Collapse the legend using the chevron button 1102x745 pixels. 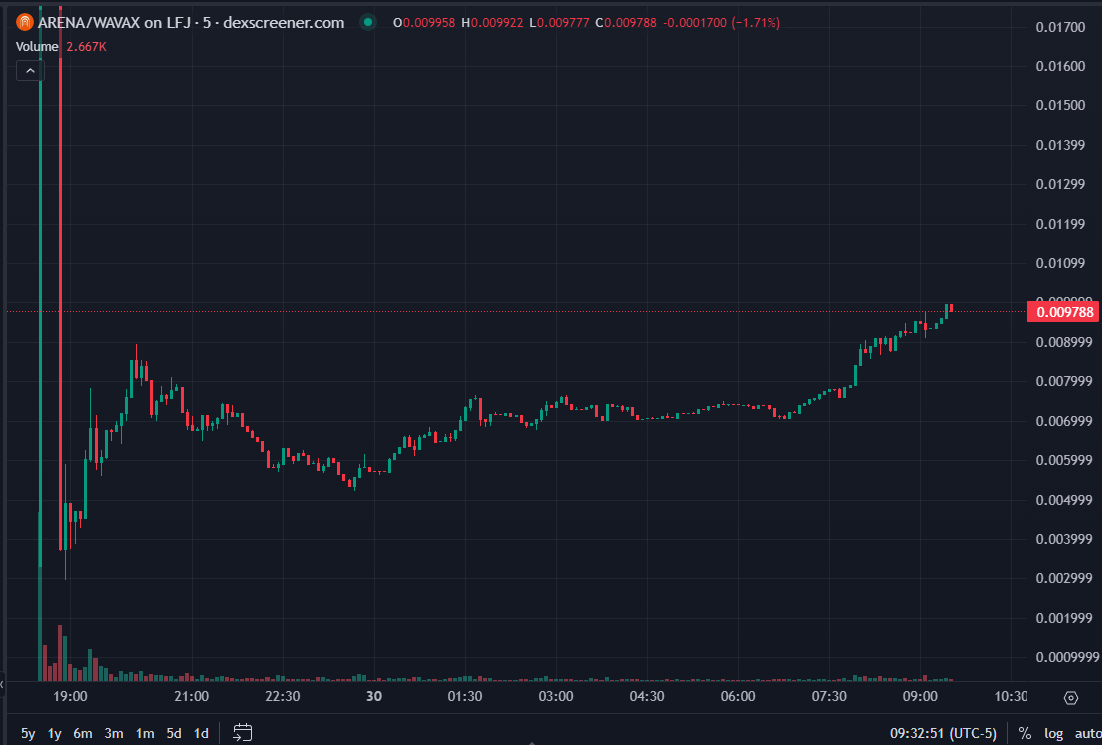(30, 70)
